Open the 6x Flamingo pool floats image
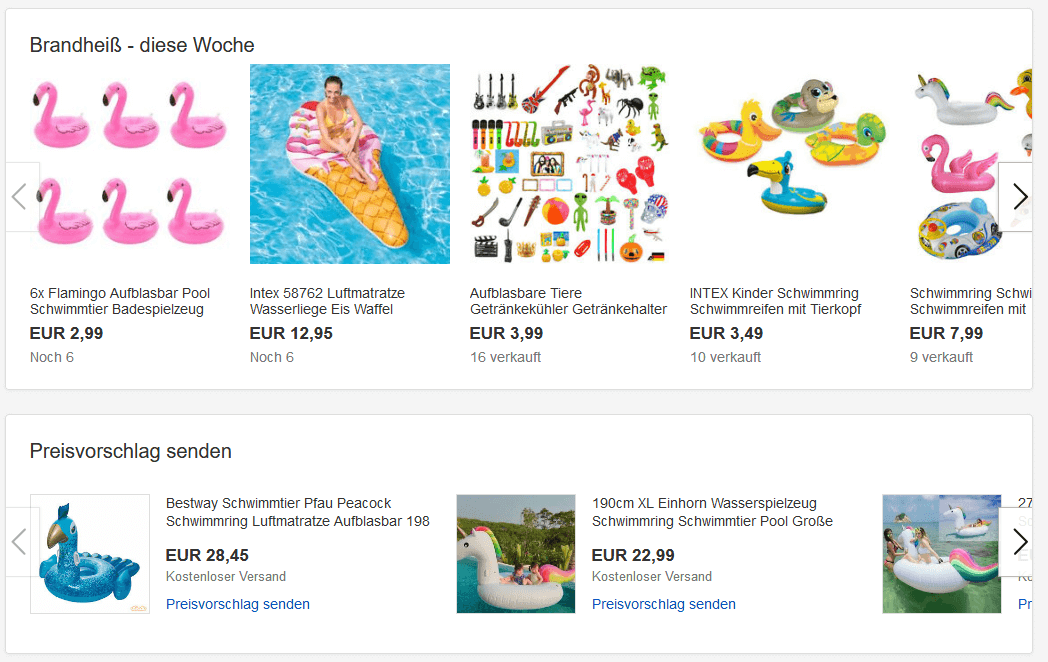1048x662 pixels. 130,165
